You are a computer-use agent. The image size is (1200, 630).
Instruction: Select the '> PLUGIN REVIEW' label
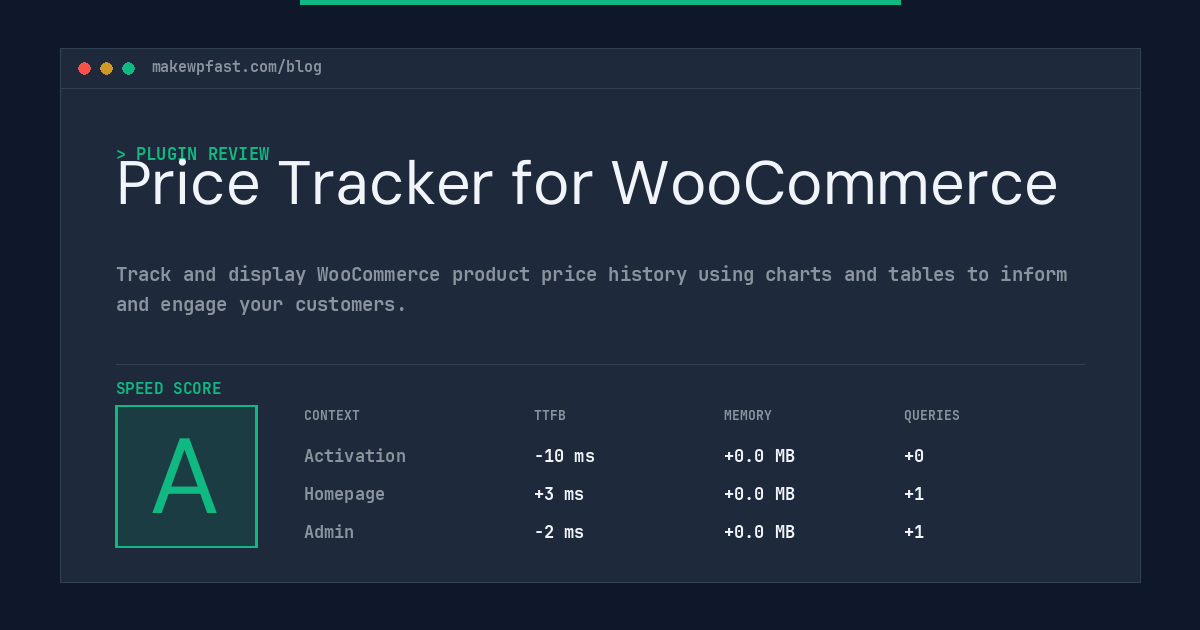[x=193, y=154]
